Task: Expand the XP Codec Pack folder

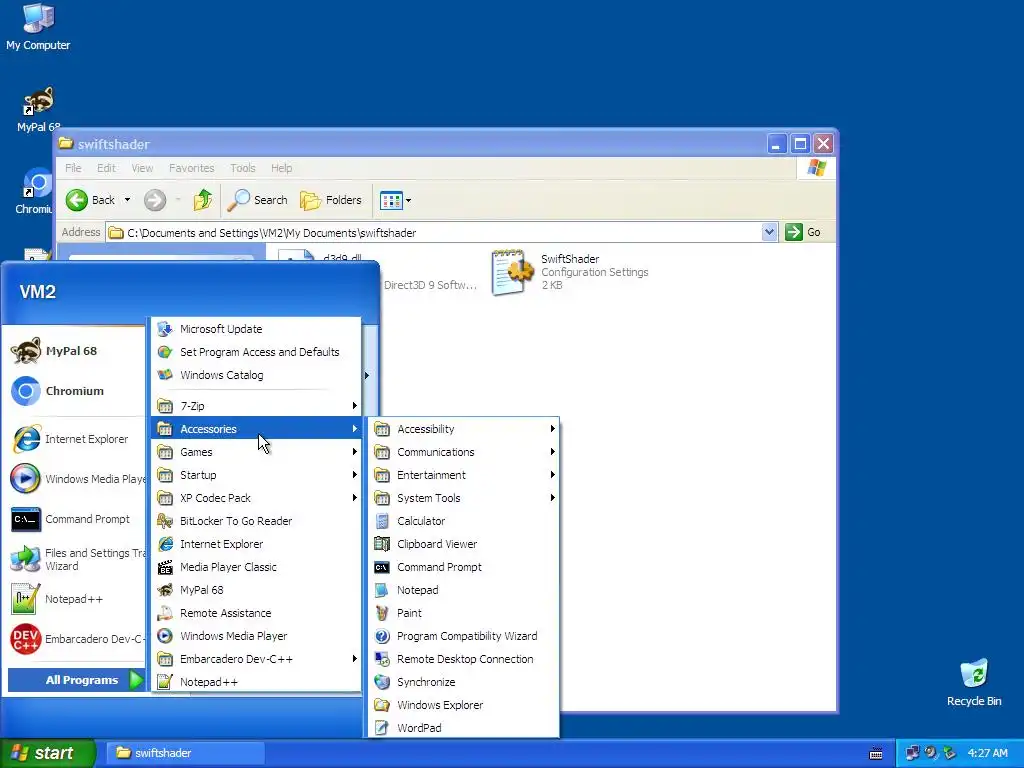Action: (256, 498)
